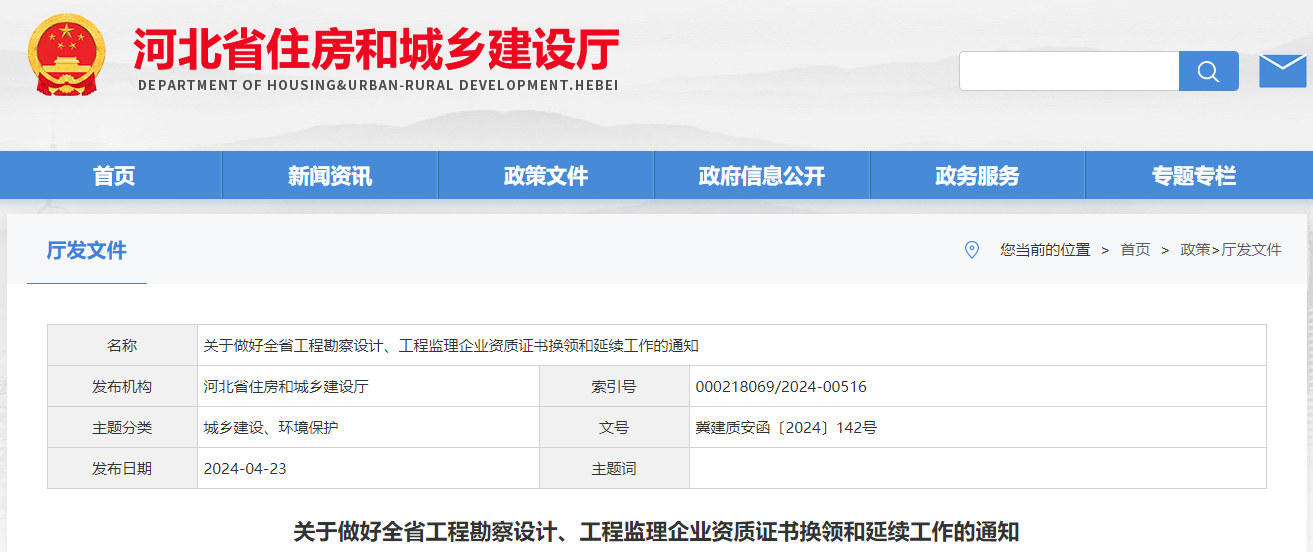This screenshot has width=1313, height=552.
Task: Open the 政务服务 navigation menu
Action: [x=977, y=176]
